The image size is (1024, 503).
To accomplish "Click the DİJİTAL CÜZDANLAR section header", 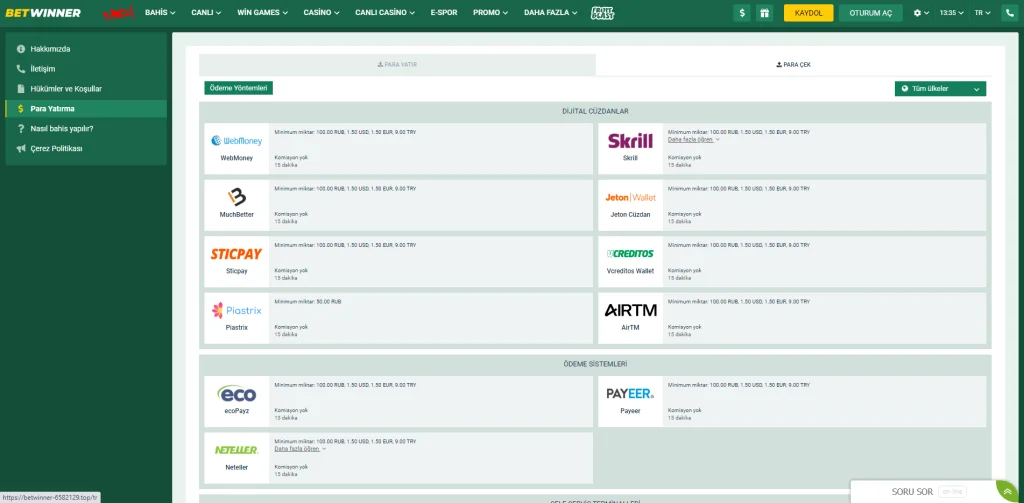I will pyautogui.click(x=595, y=112).
